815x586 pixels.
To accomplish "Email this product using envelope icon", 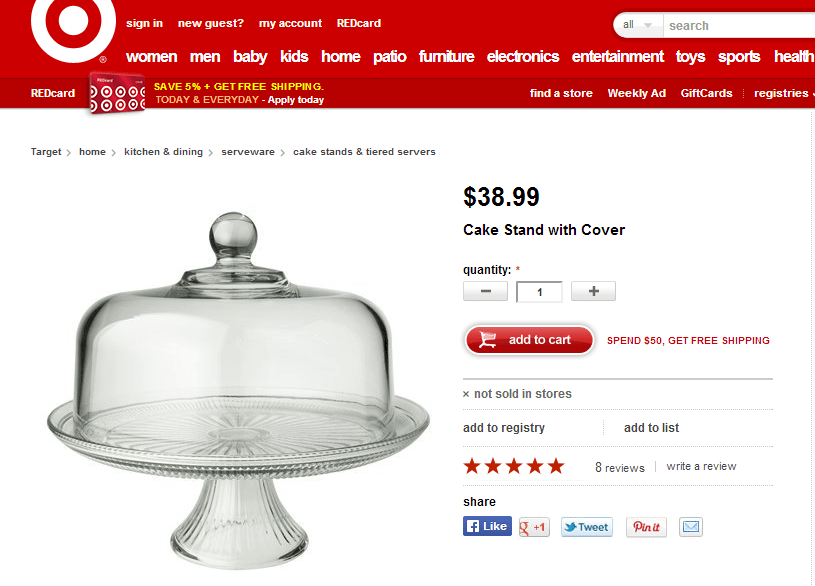I will (x=691, y=527).
